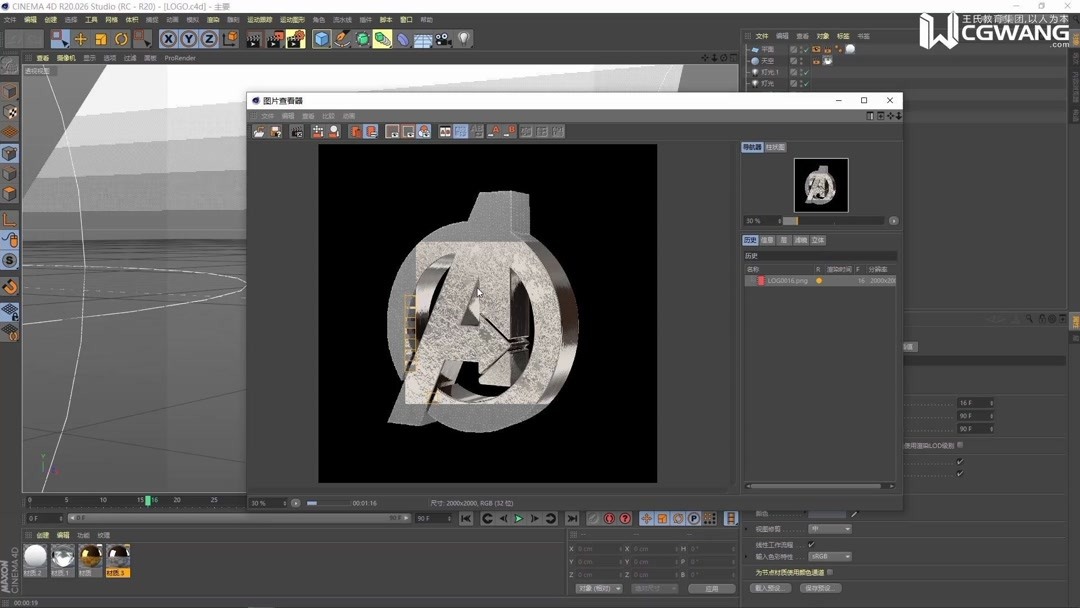Screen dimensions: 1080x608
Task: Select the Rotate tool in the main toolbar
Action: [120, 38]
